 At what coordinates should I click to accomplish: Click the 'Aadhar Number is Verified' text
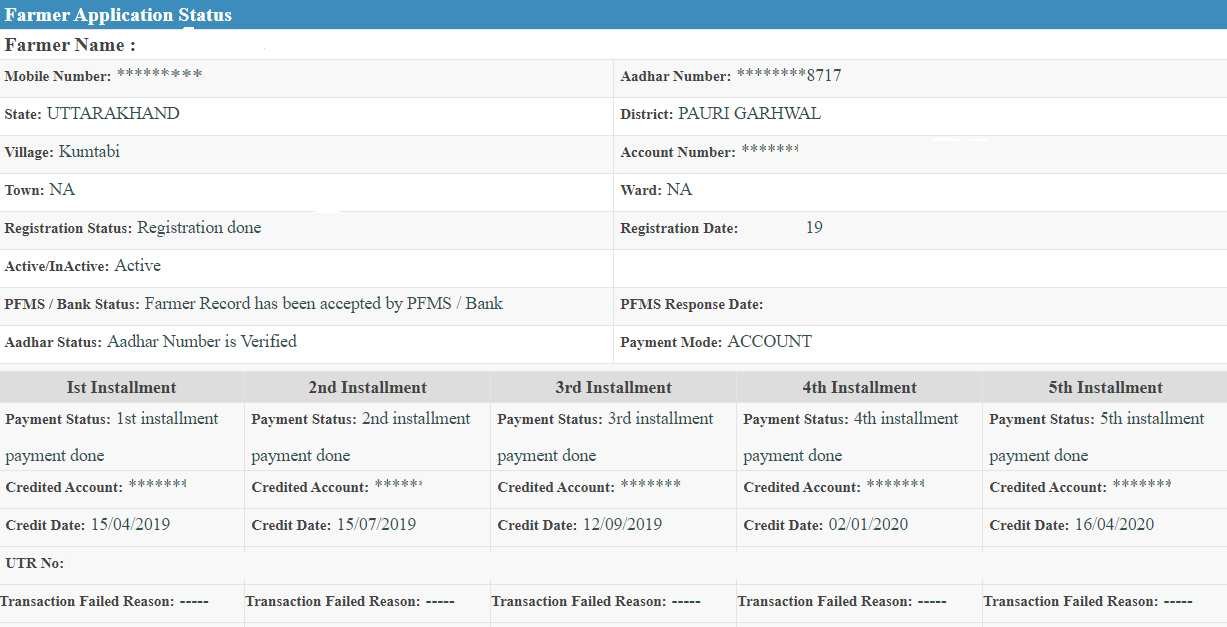pyautogui.click(x=201, y=342)
